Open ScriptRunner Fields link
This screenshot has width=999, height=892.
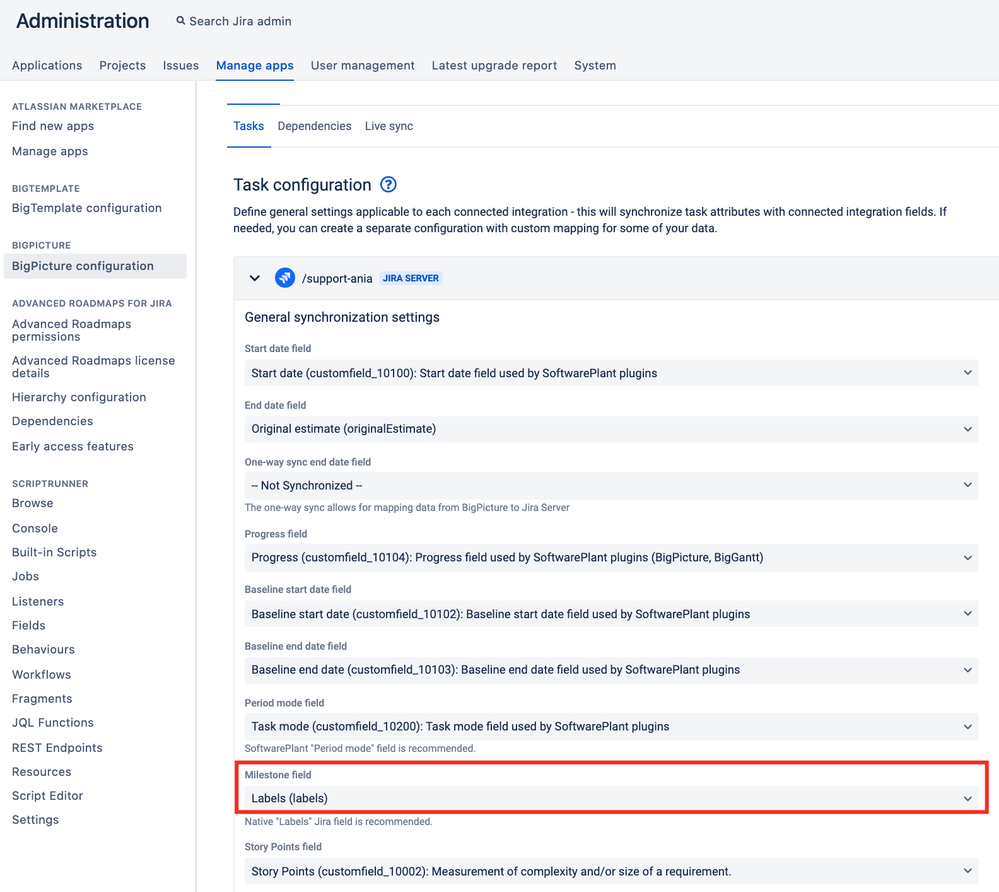(29, 625)
